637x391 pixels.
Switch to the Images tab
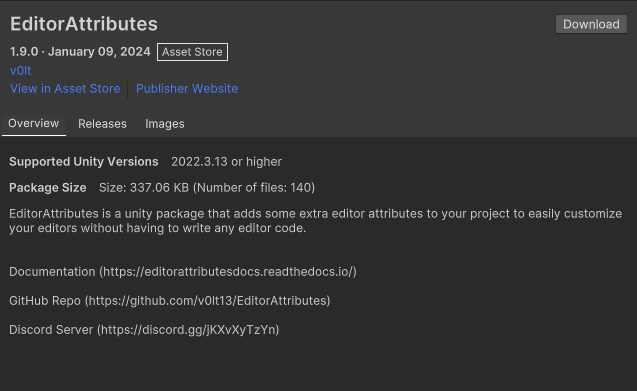[165, 124]
